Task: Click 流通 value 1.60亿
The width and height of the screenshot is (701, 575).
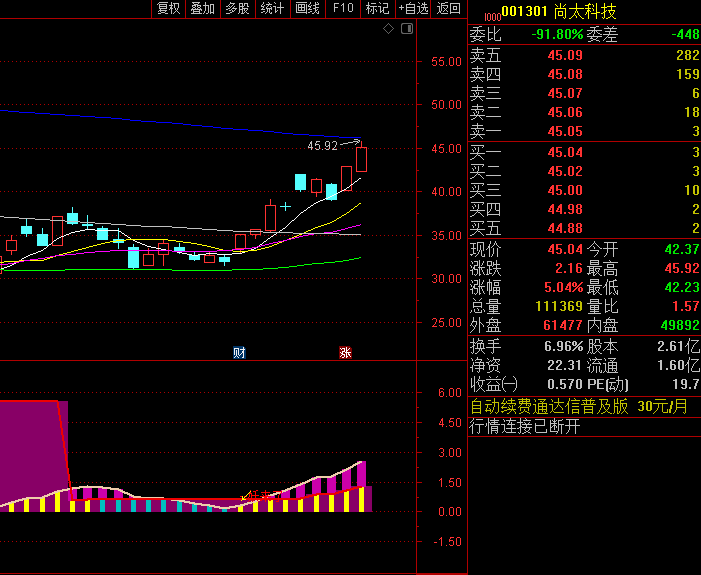Action: click(678, 366)
